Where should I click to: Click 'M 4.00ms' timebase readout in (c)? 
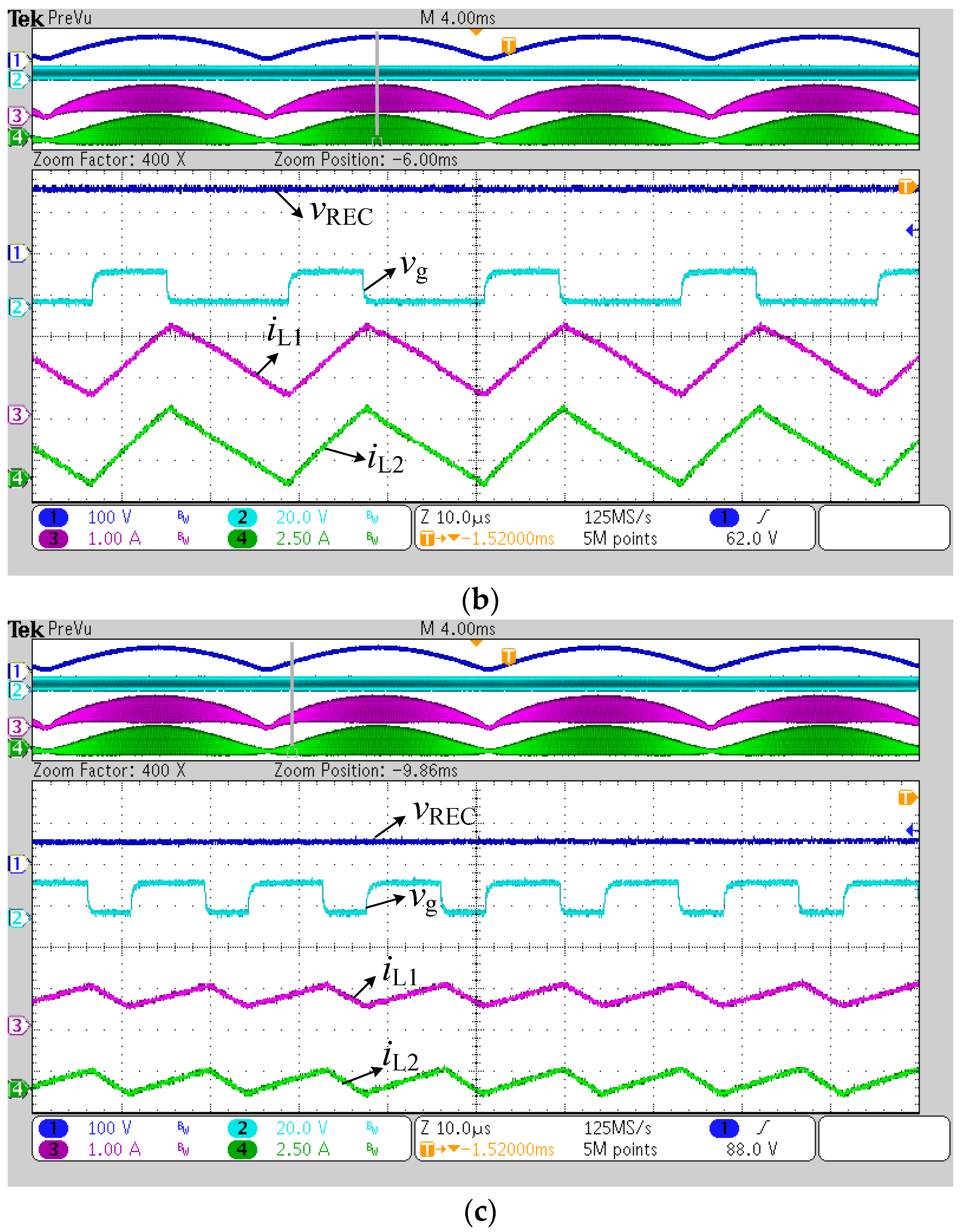pos(458,629)
